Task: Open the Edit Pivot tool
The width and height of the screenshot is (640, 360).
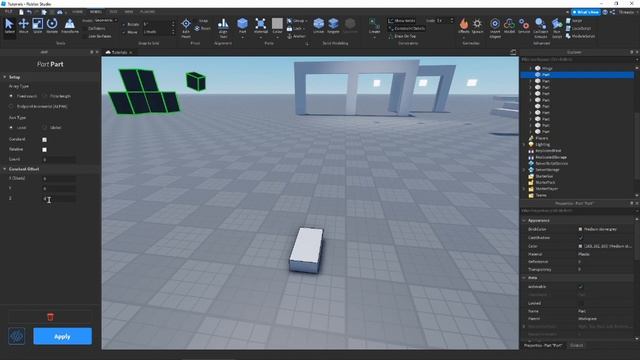Action: point(186,27)
